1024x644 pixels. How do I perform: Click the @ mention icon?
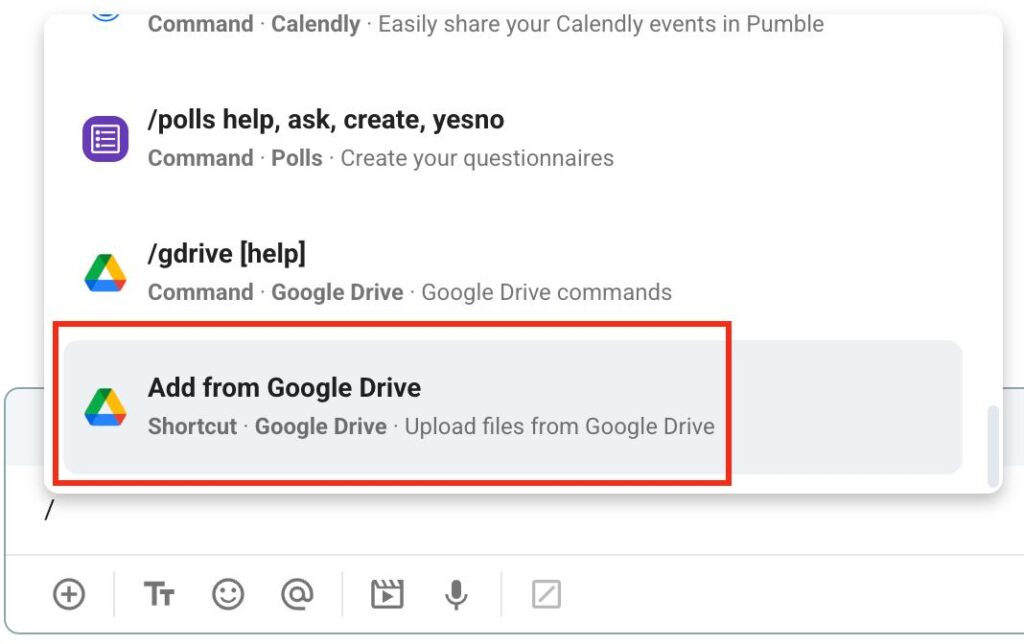tap(297, 593)
